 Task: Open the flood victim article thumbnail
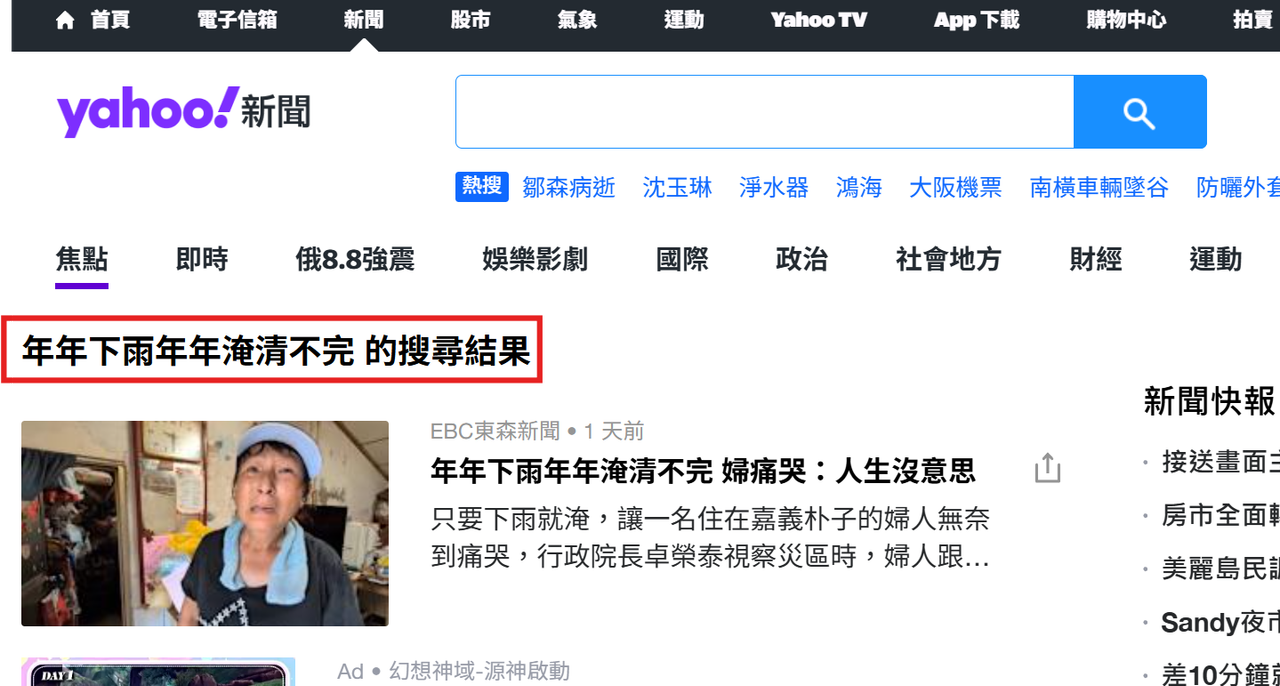pyautogui.click(x=205, y=523)
